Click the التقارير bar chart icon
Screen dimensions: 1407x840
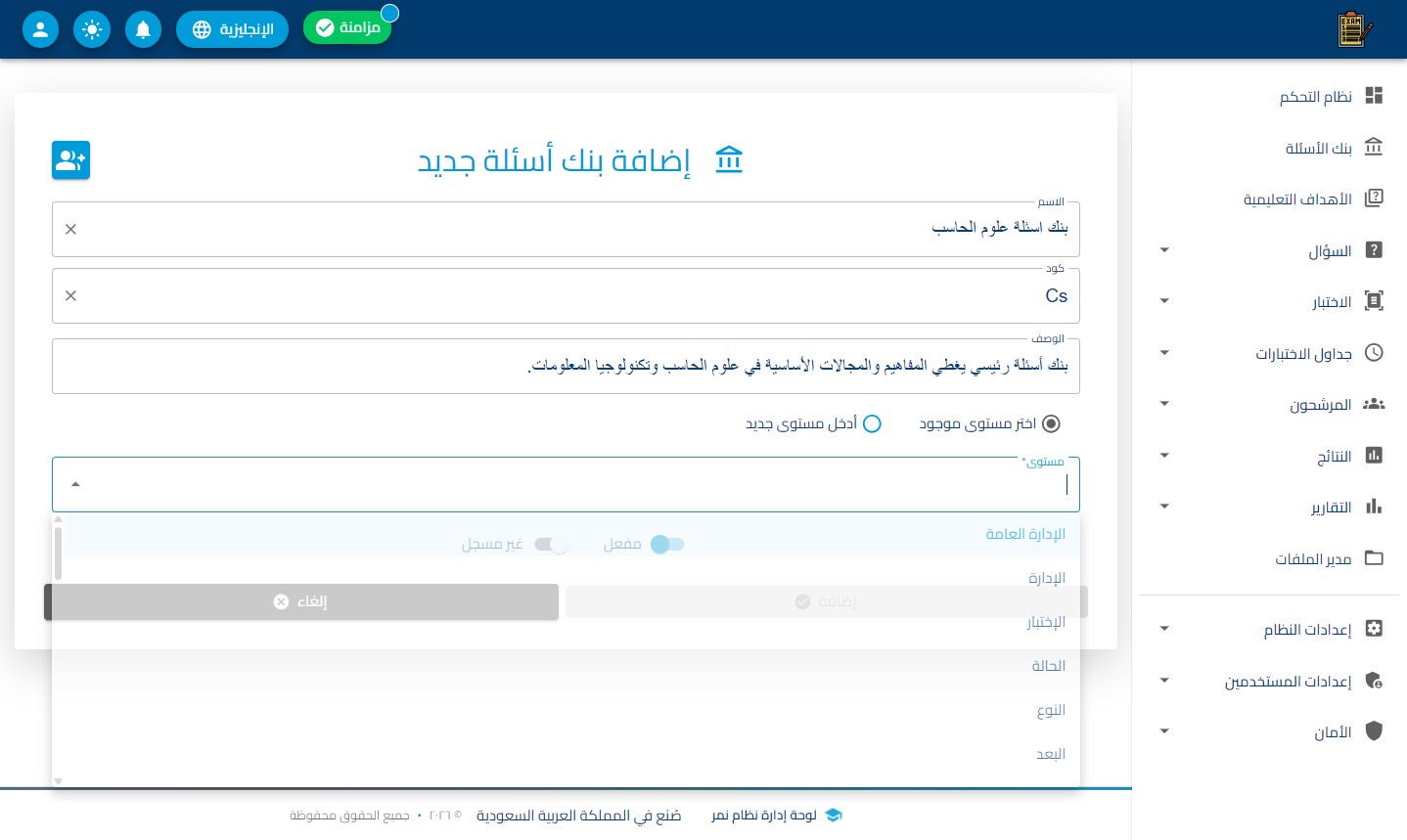(1374, 507)
